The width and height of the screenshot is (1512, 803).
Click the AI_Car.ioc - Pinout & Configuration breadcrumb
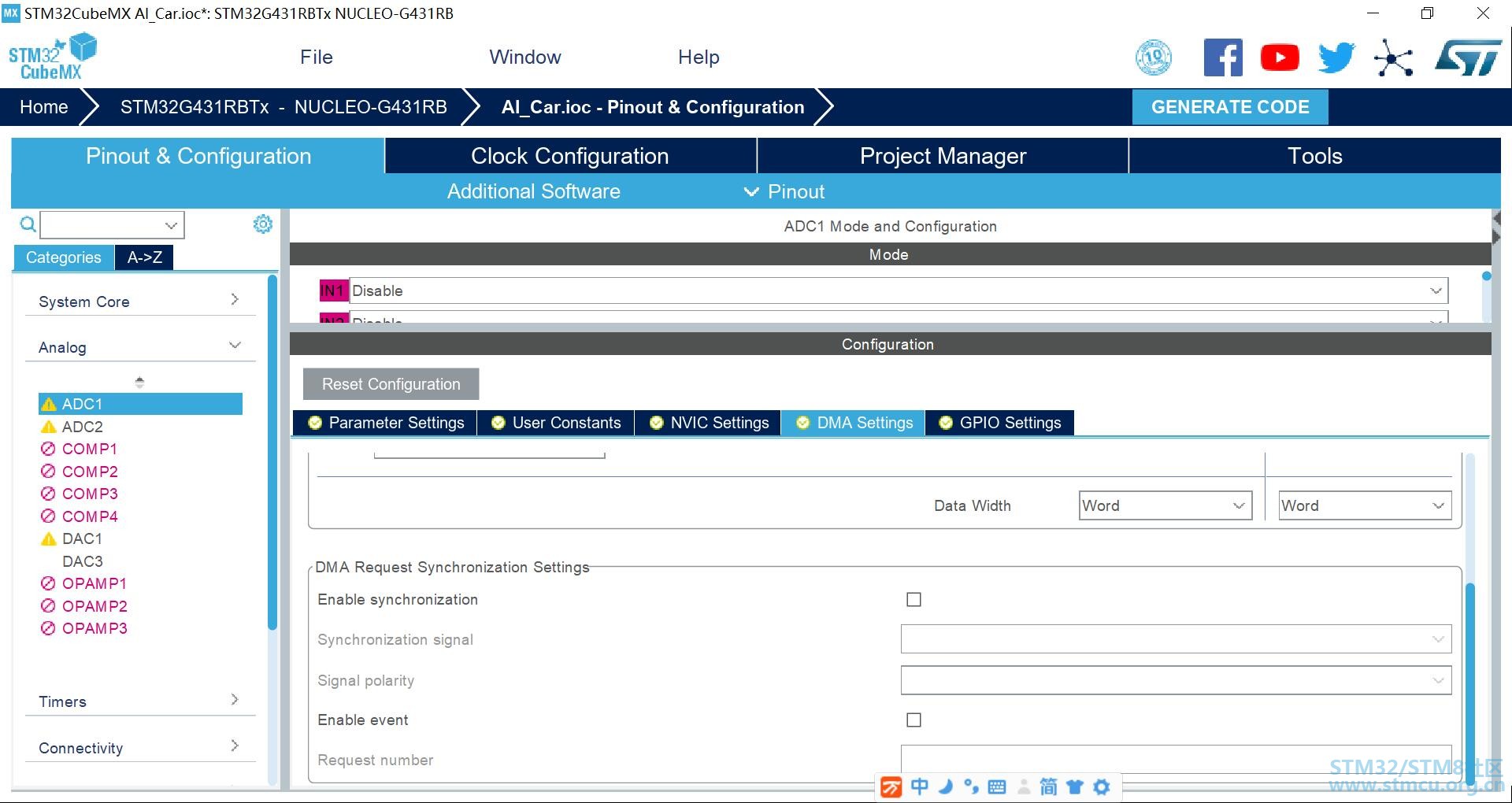click(653, 107)
